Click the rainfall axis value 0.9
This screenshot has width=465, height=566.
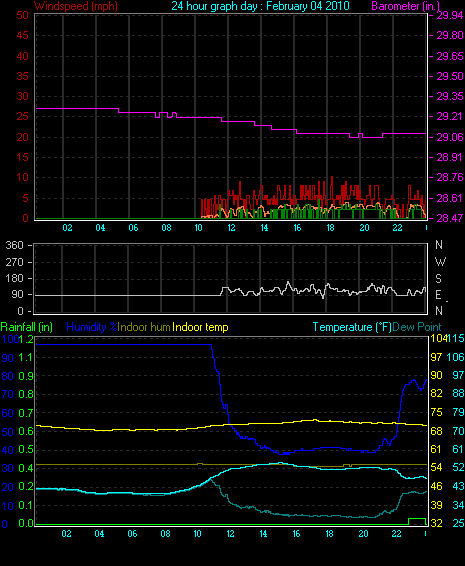point(26,376)
